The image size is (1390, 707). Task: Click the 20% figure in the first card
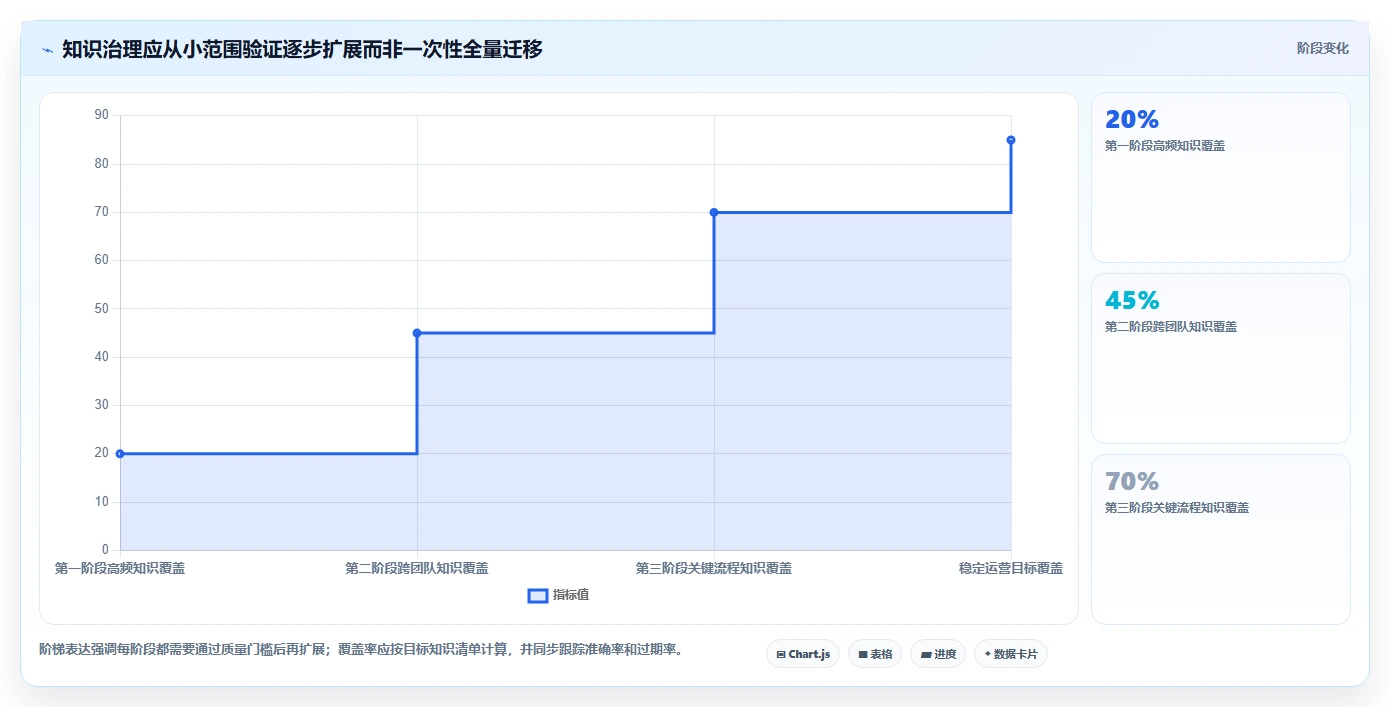[x=1132, y=120]
